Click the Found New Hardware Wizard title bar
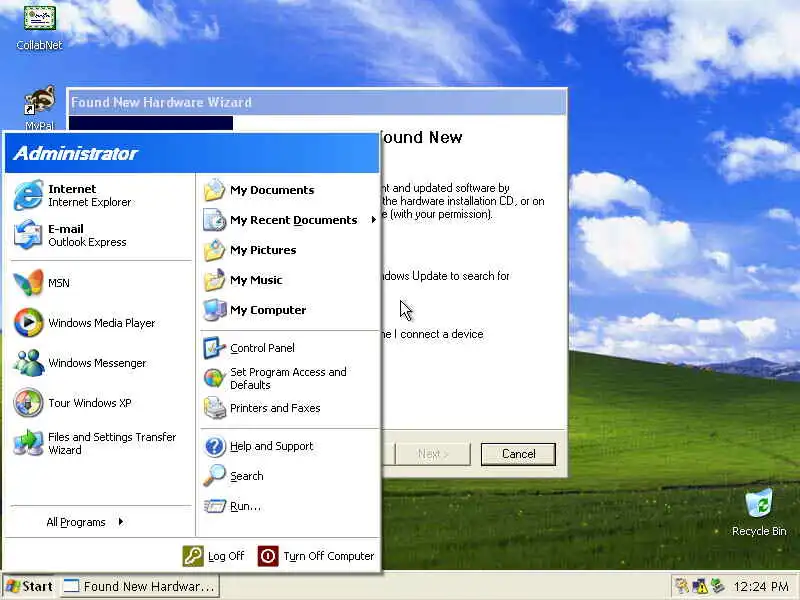The height and width of the screenshot is (600, 800). pos(317,102)
